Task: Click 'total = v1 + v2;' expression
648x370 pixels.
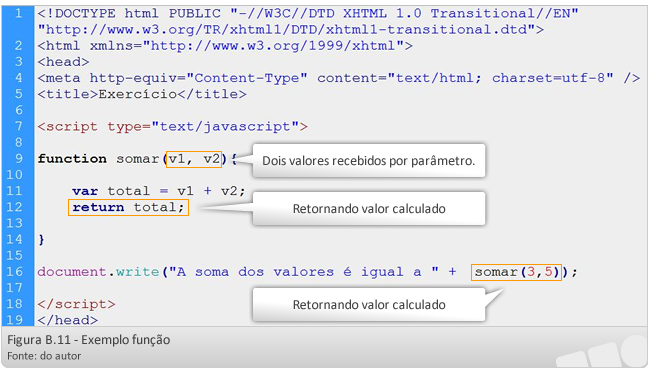Action: tap(176, 191)
